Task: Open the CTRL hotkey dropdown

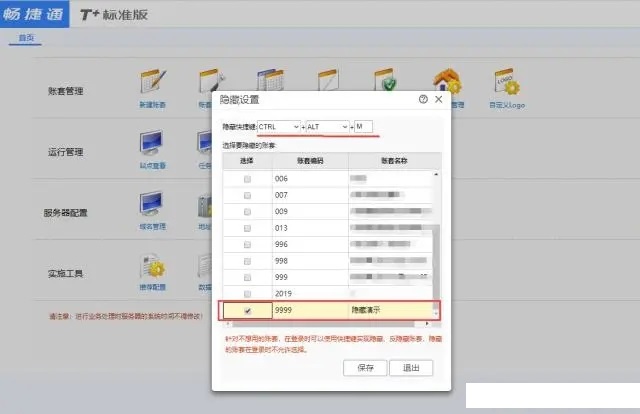Action: 279,127
